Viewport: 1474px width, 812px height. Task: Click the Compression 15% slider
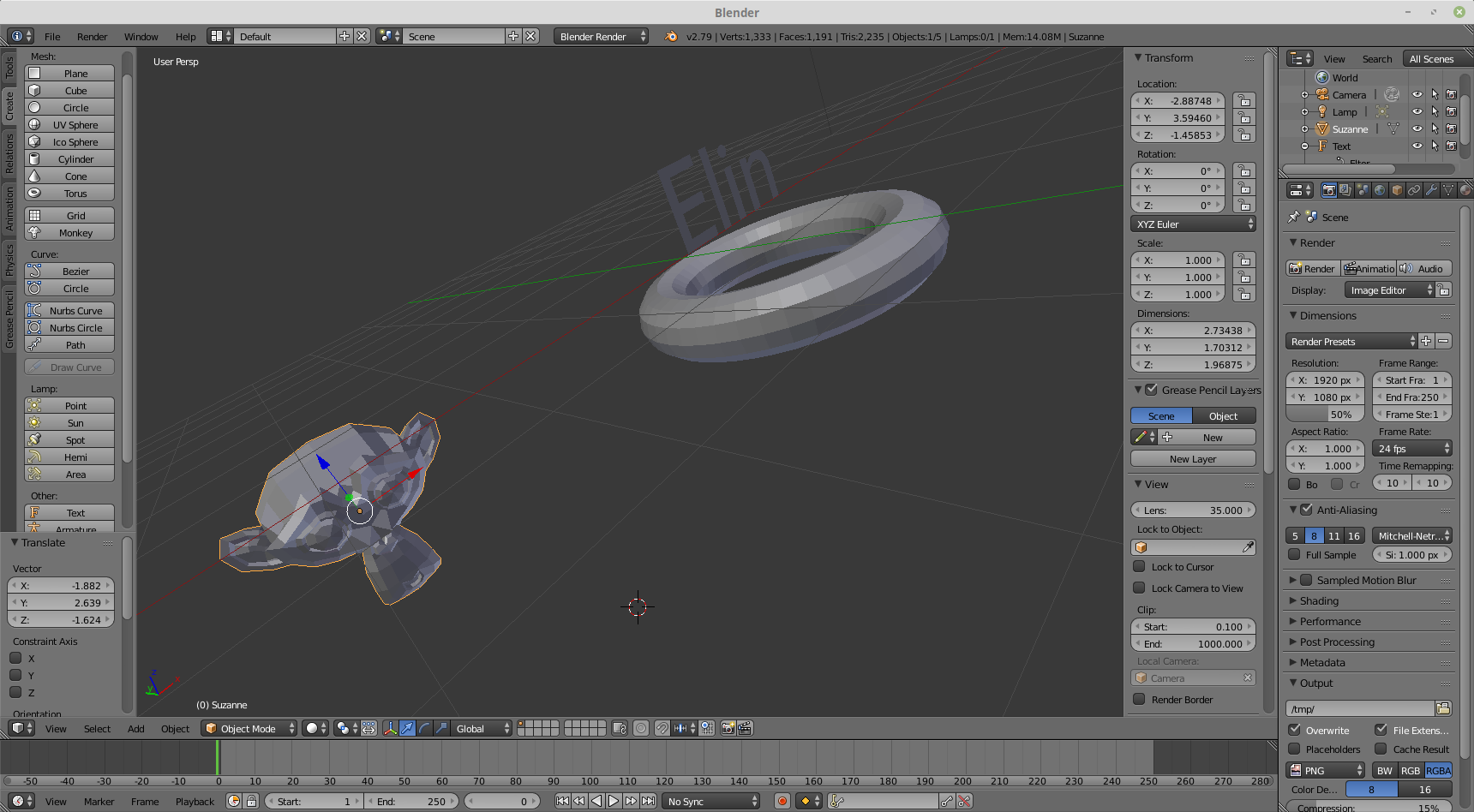(1369, 808)
